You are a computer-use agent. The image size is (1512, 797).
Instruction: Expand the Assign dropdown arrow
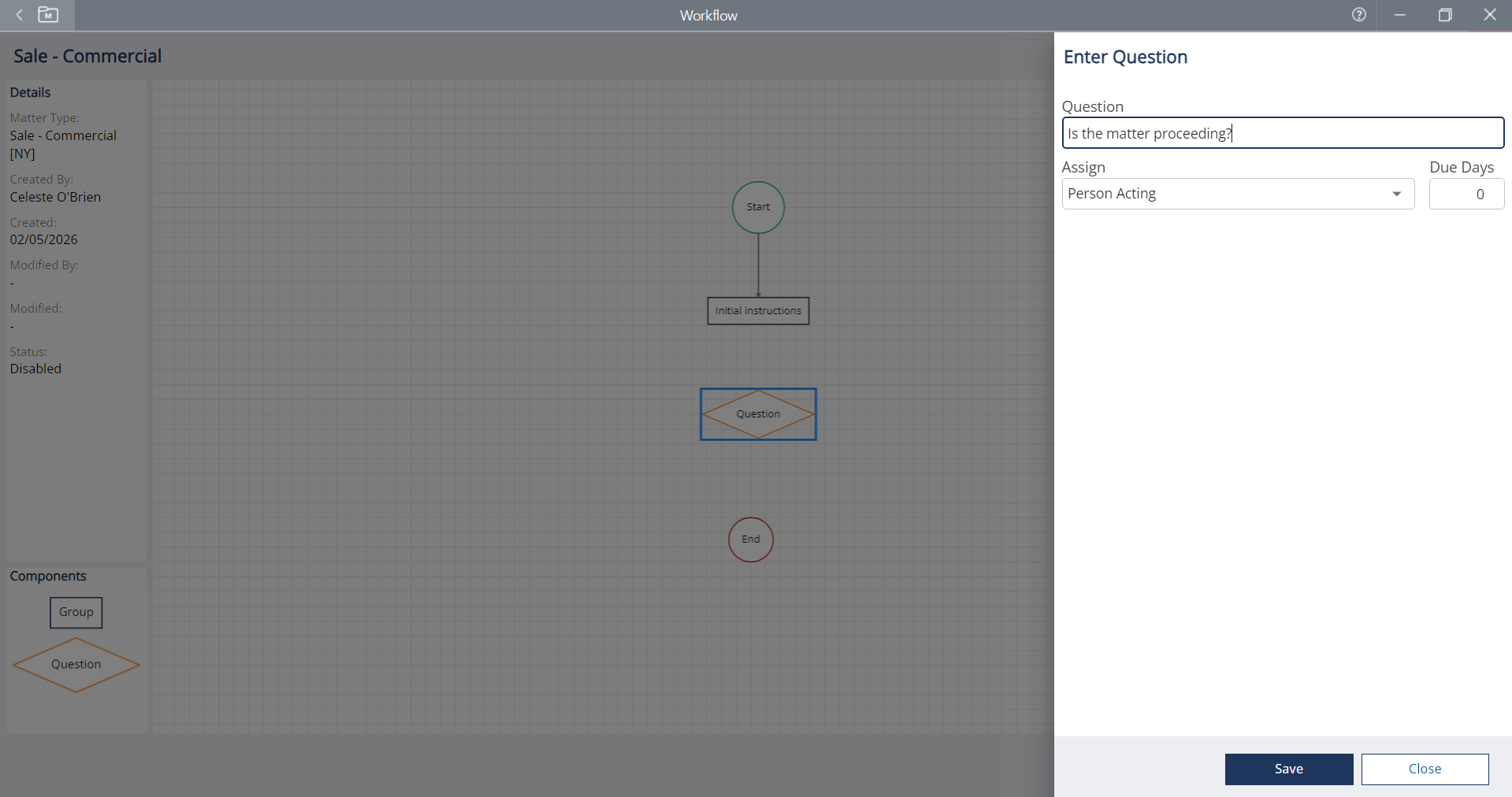point(1396,194)
